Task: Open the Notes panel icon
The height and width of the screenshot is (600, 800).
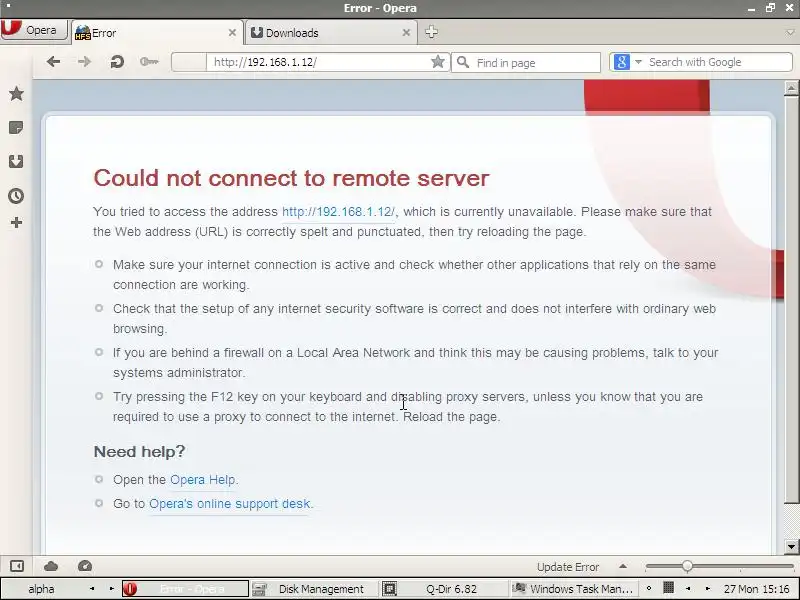Action: coord(16,128)
